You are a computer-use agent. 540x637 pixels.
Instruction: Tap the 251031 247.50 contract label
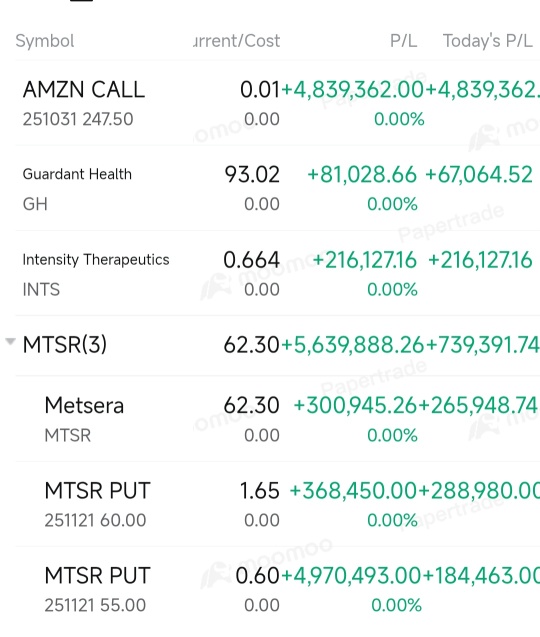(x=78, y=119)
